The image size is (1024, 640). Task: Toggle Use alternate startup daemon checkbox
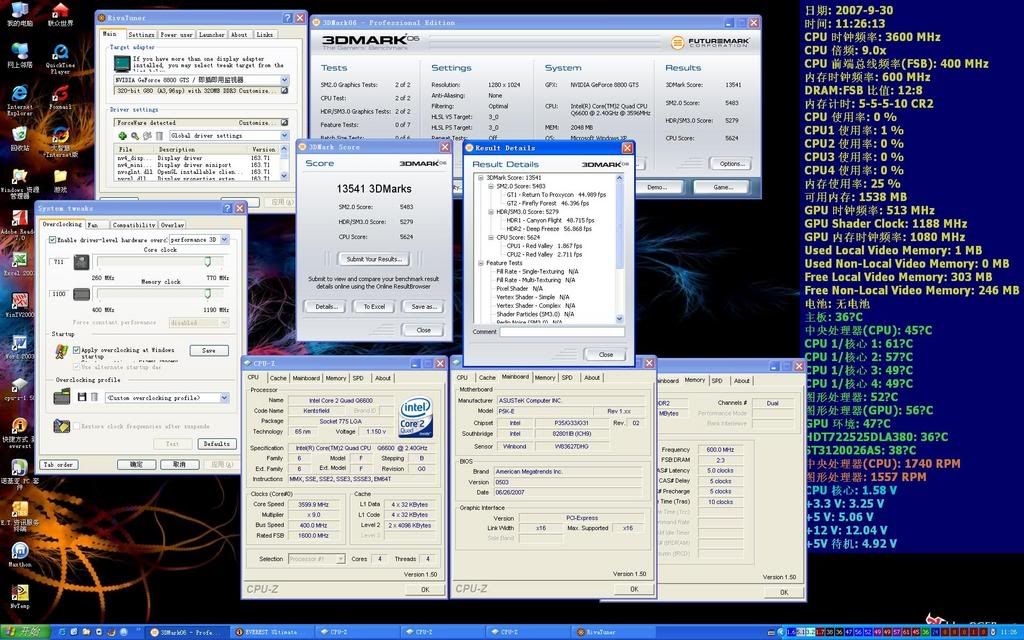click(x=76, y=367)
